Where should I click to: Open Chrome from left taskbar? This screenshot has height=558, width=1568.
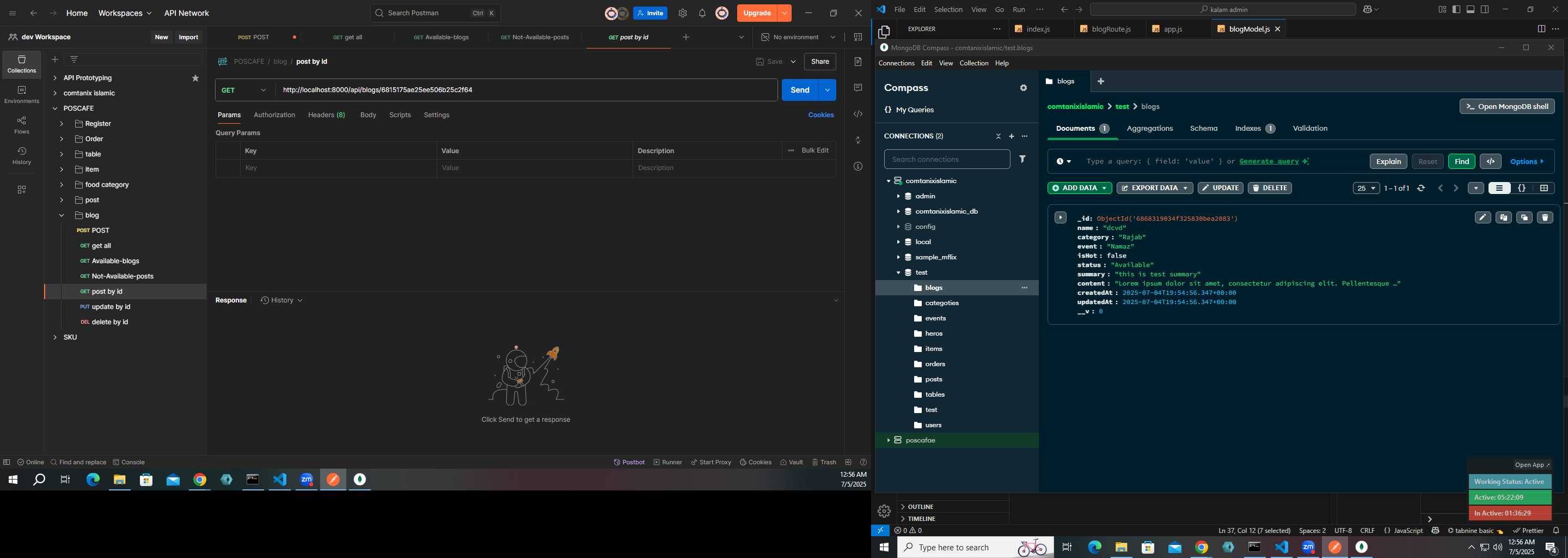pos(200,480)
